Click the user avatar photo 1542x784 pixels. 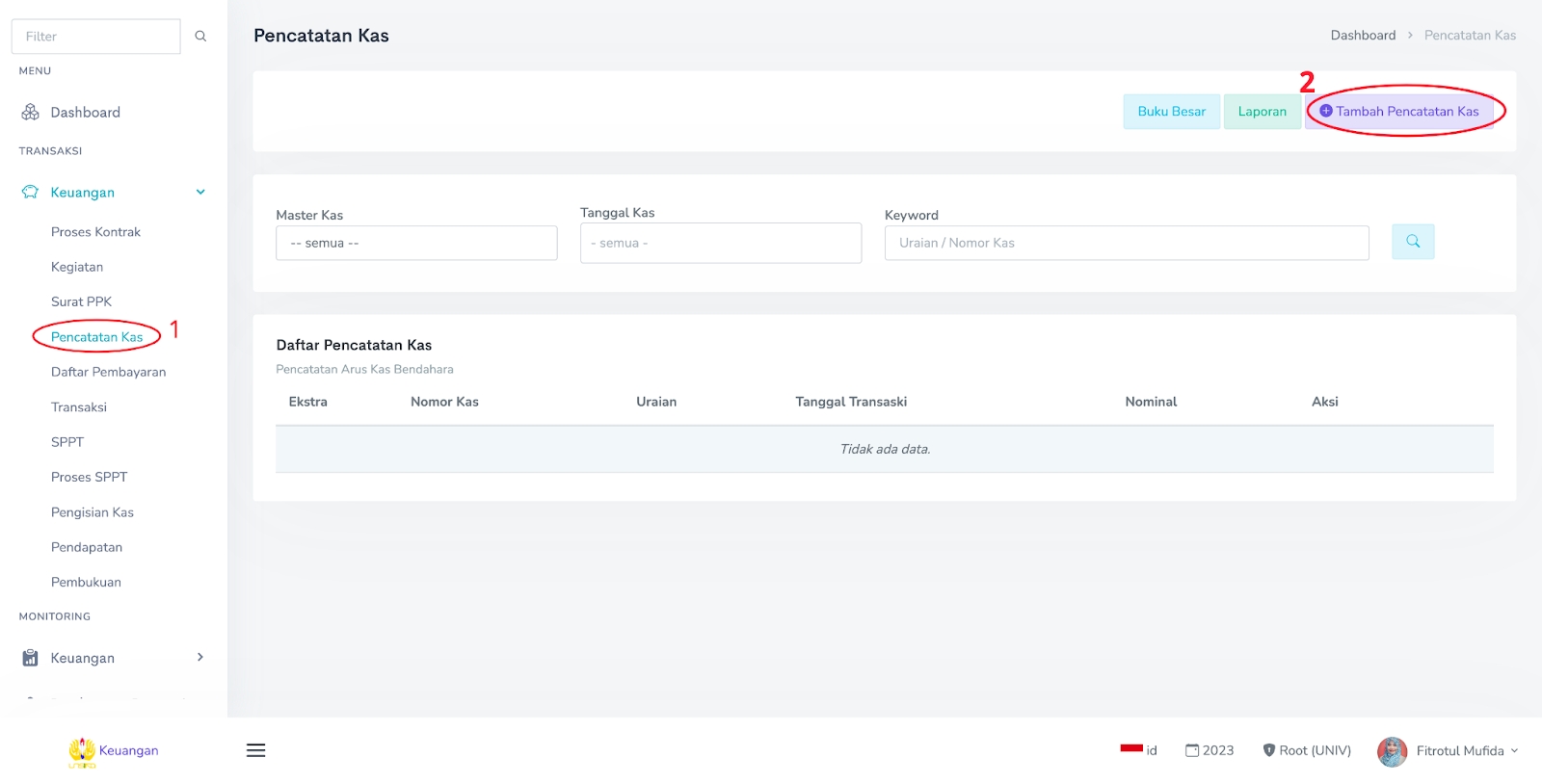(1392, 751)
